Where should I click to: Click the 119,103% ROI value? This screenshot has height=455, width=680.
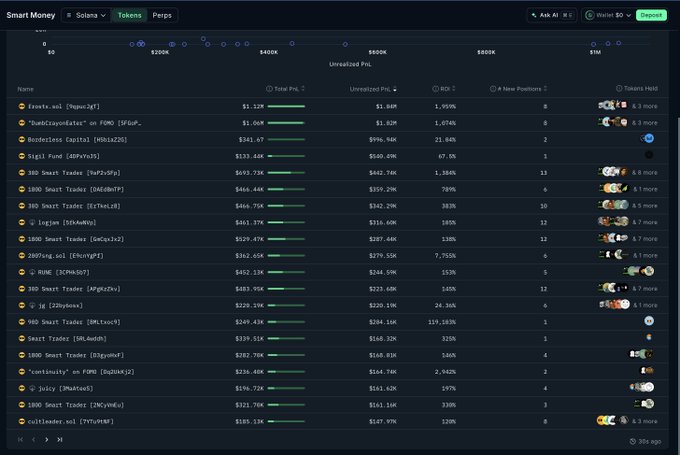pos(442,322)
